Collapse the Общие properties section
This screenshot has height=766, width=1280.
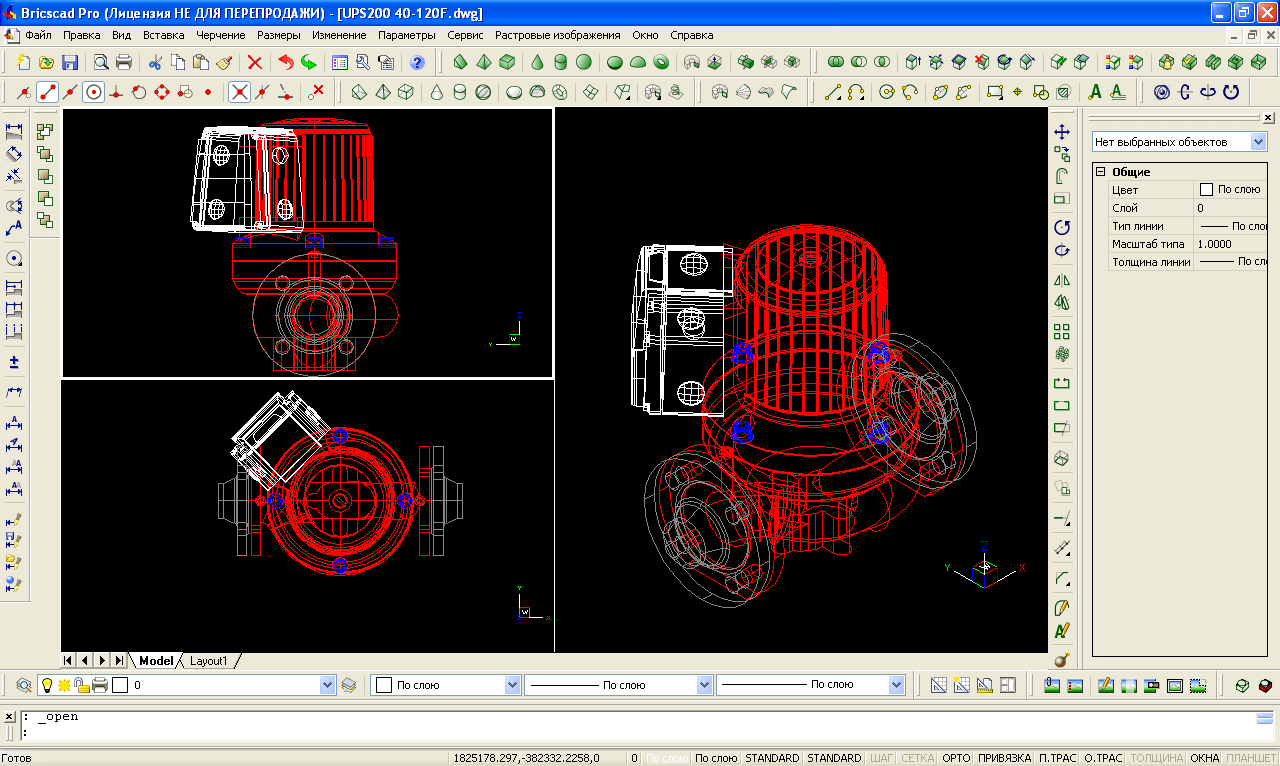[1101, 172]
